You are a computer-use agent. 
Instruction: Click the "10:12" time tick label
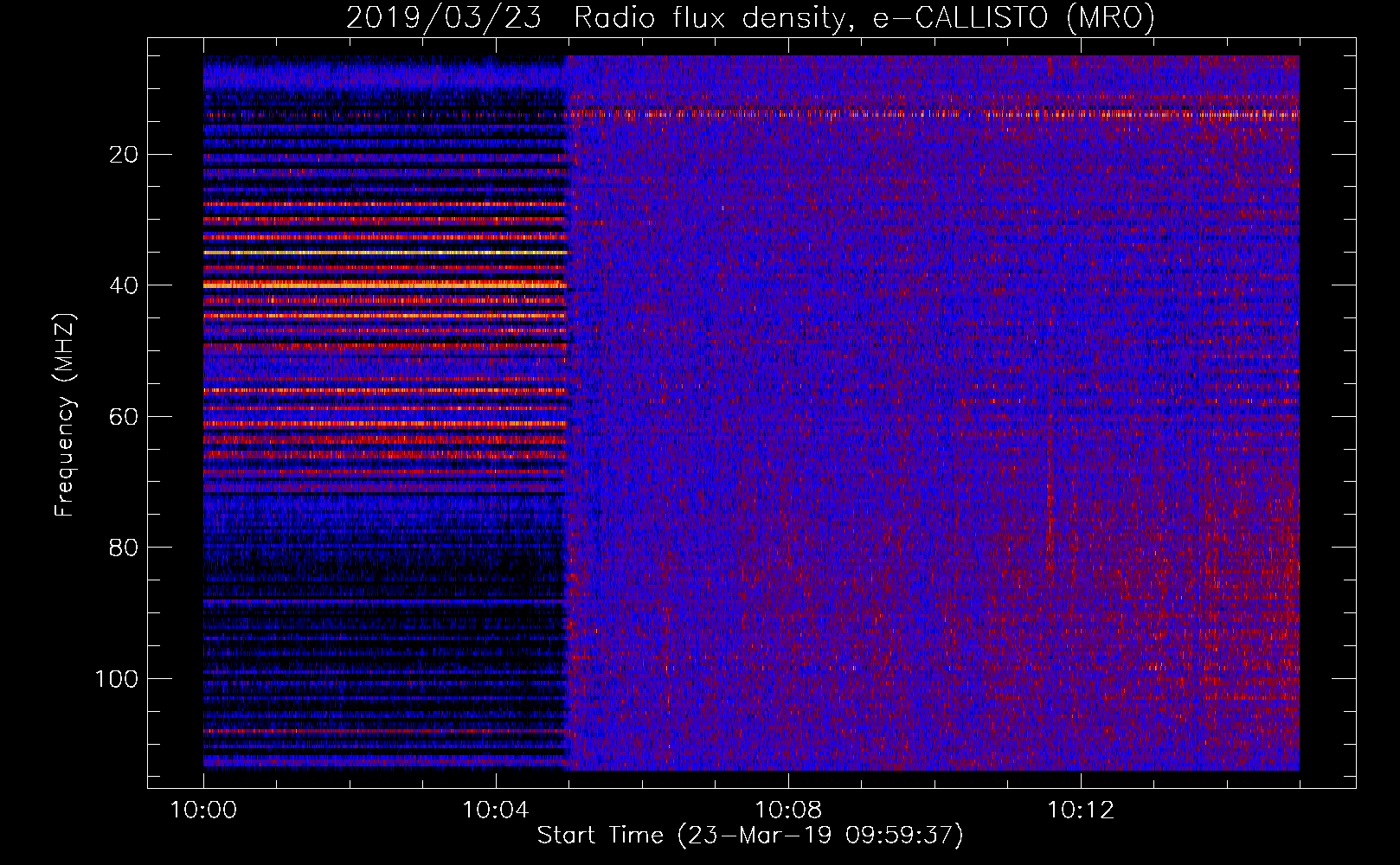1081,811
